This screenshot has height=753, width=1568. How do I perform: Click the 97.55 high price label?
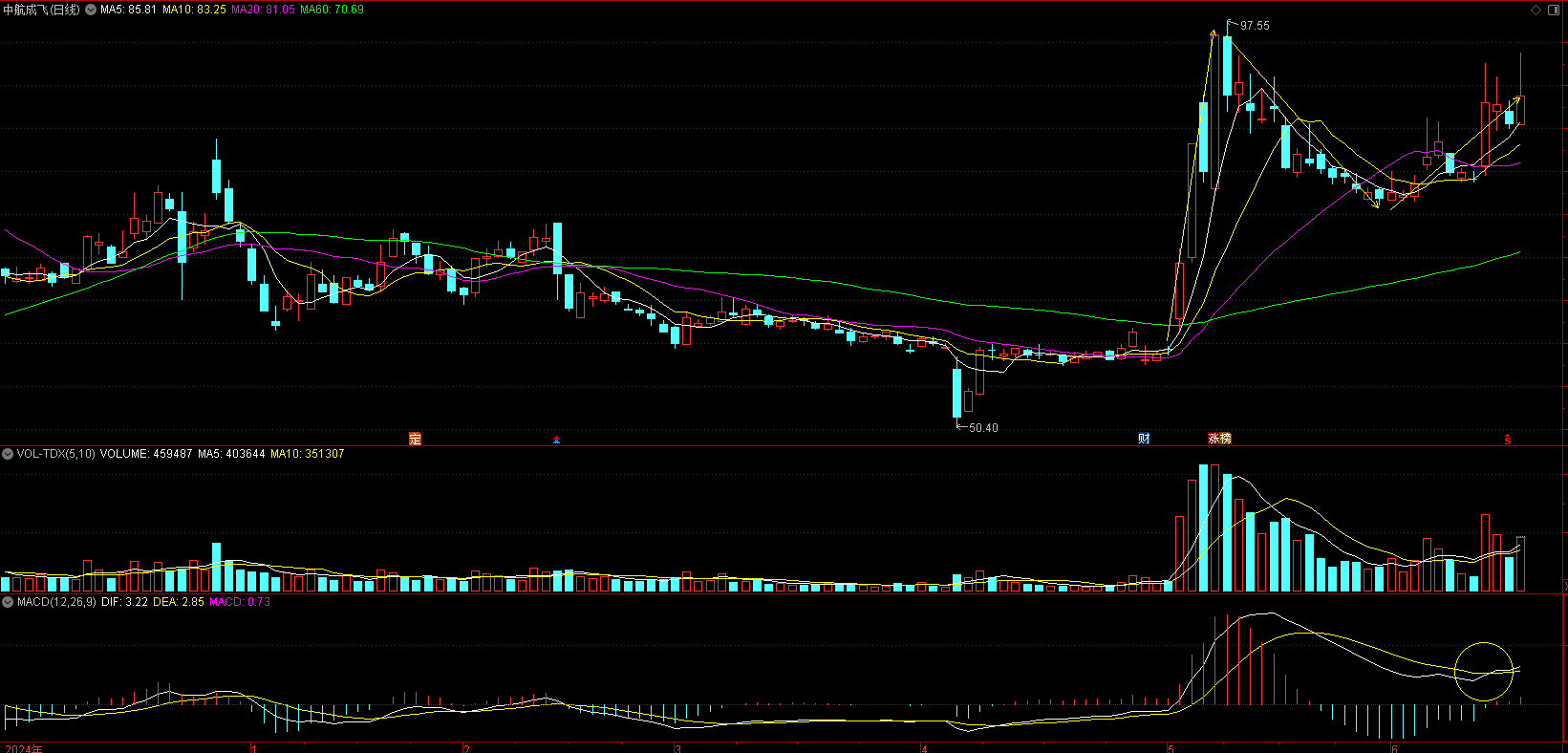pyautogui.click(x=1255, y=26)
